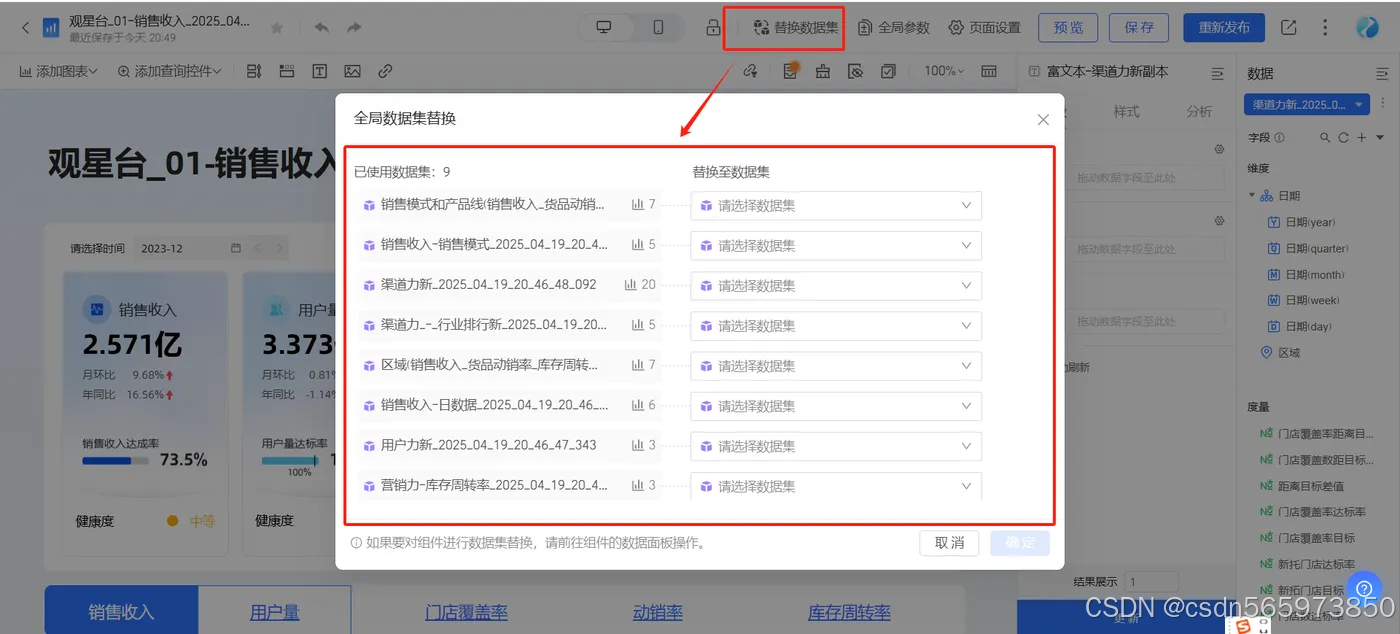Open 页面设置 page settings
The width and height of the screenshot is (1400, 634).
tap(985, 28)
